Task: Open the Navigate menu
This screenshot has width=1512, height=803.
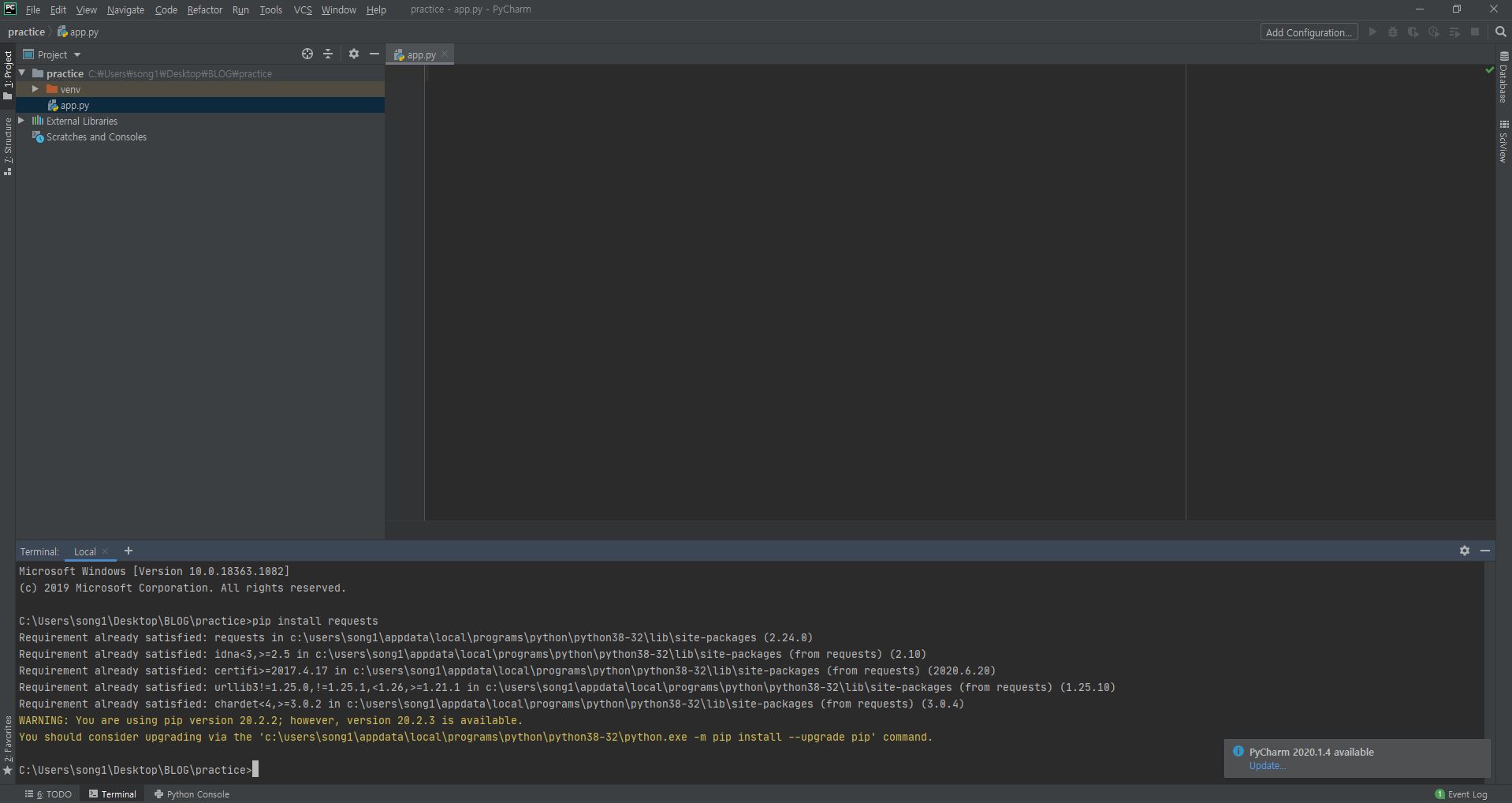Action: pyautogui.click(x=125, y=9)
